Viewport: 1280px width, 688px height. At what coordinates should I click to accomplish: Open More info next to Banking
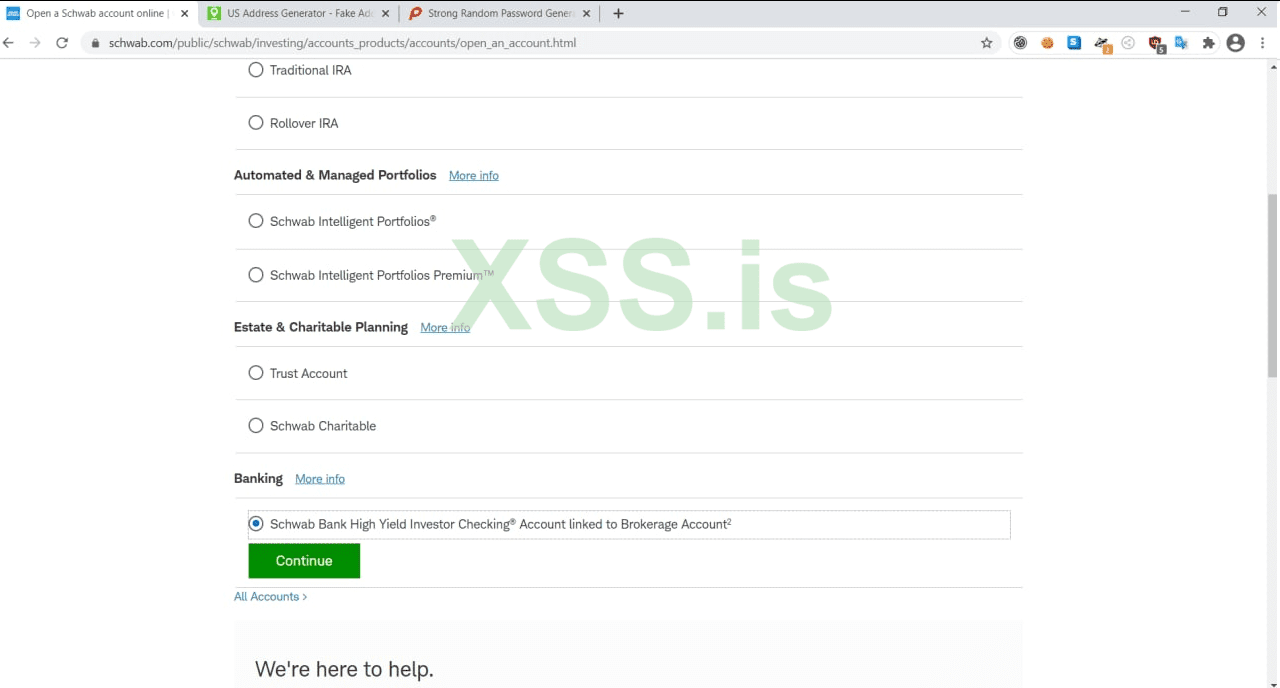click(x=320, y=479)
